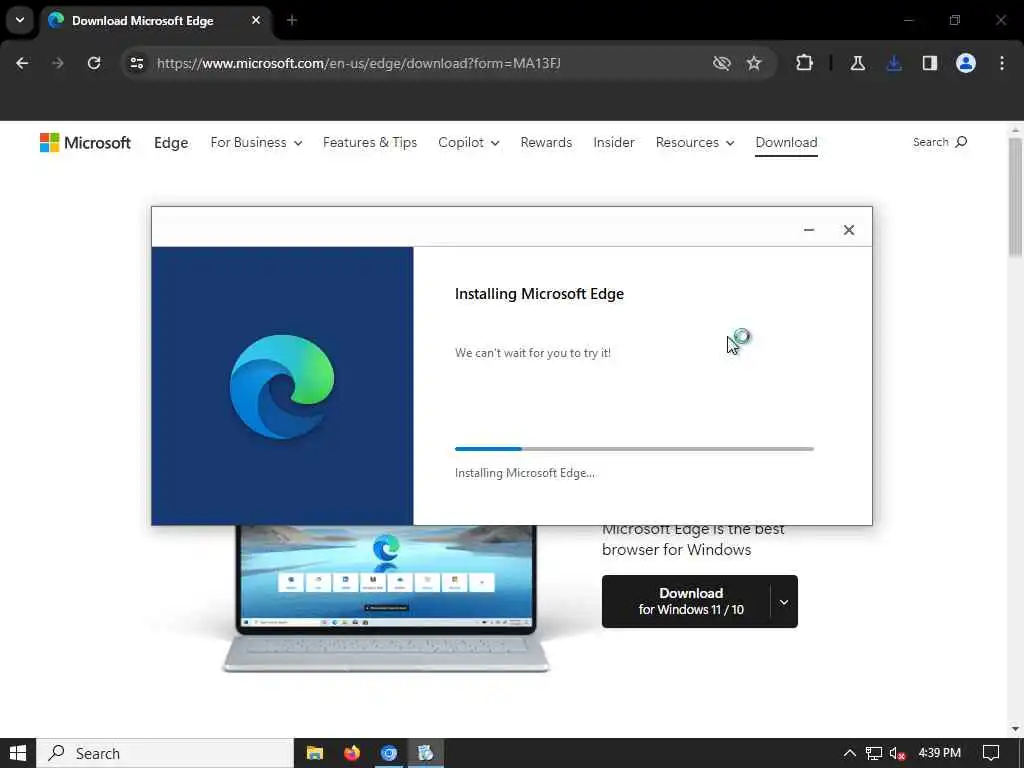Close the Download Microsoft Edge tab
Viewport: 1024px width, 768px height.
click(256, 20)
